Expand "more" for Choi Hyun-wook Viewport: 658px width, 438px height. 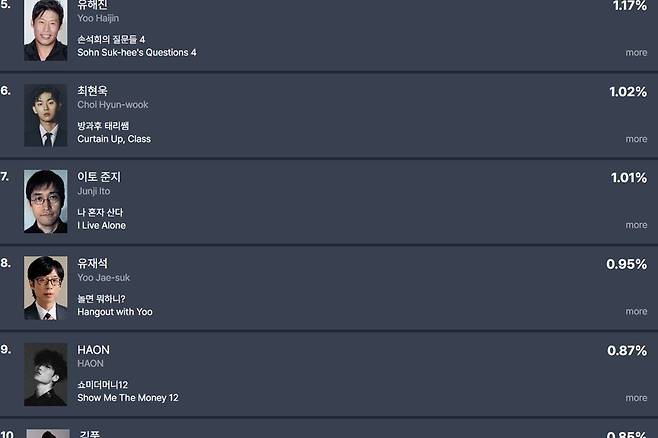coord(636,139)
